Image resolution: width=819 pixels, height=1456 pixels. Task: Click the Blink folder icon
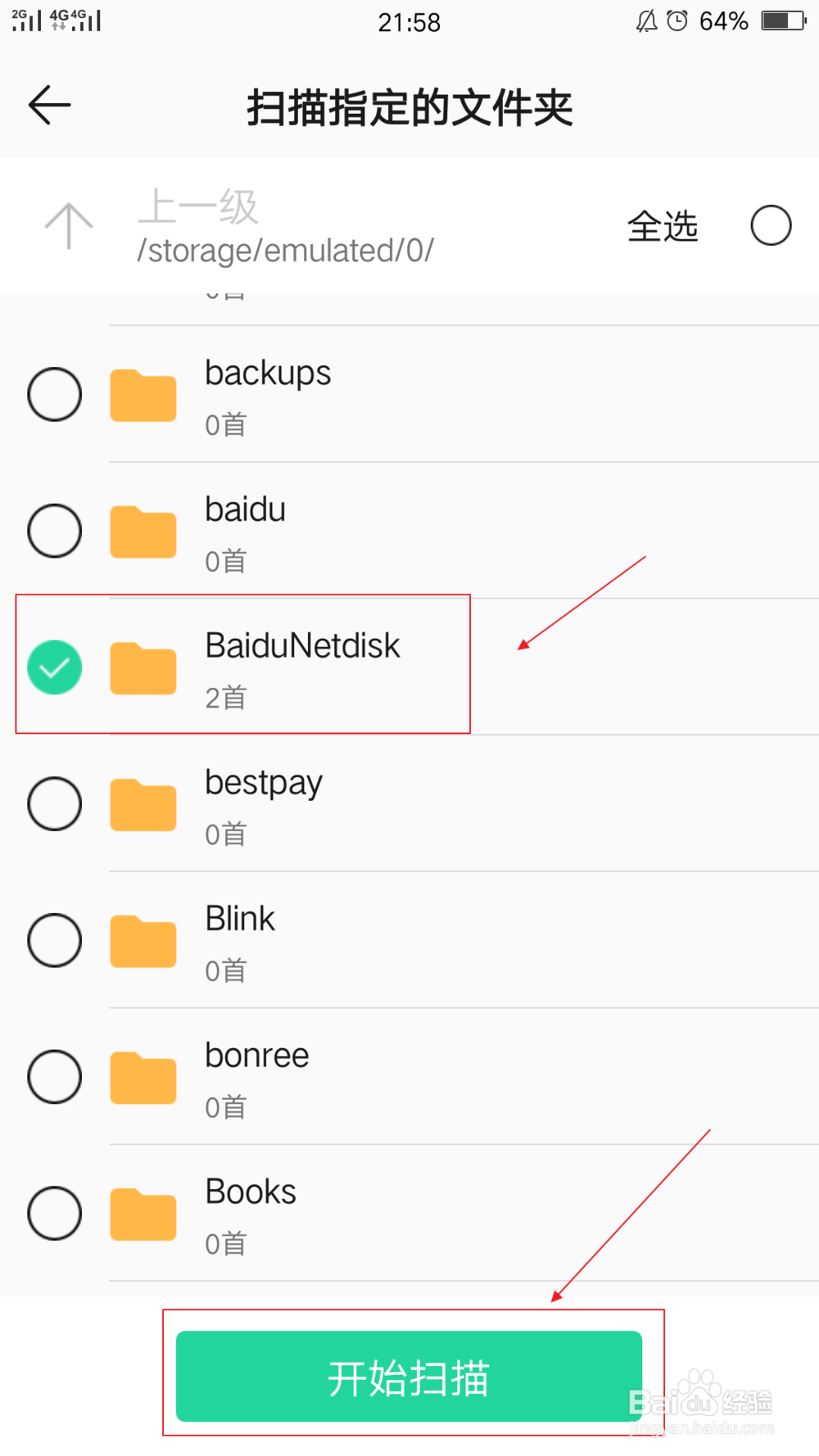point(143,942)
